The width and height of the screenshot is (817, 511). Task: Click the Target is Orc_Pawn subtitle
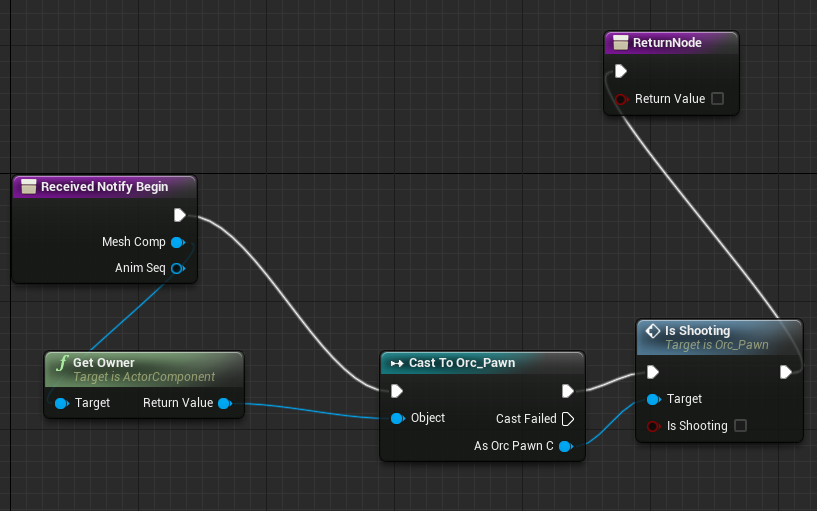pos(717,345)
